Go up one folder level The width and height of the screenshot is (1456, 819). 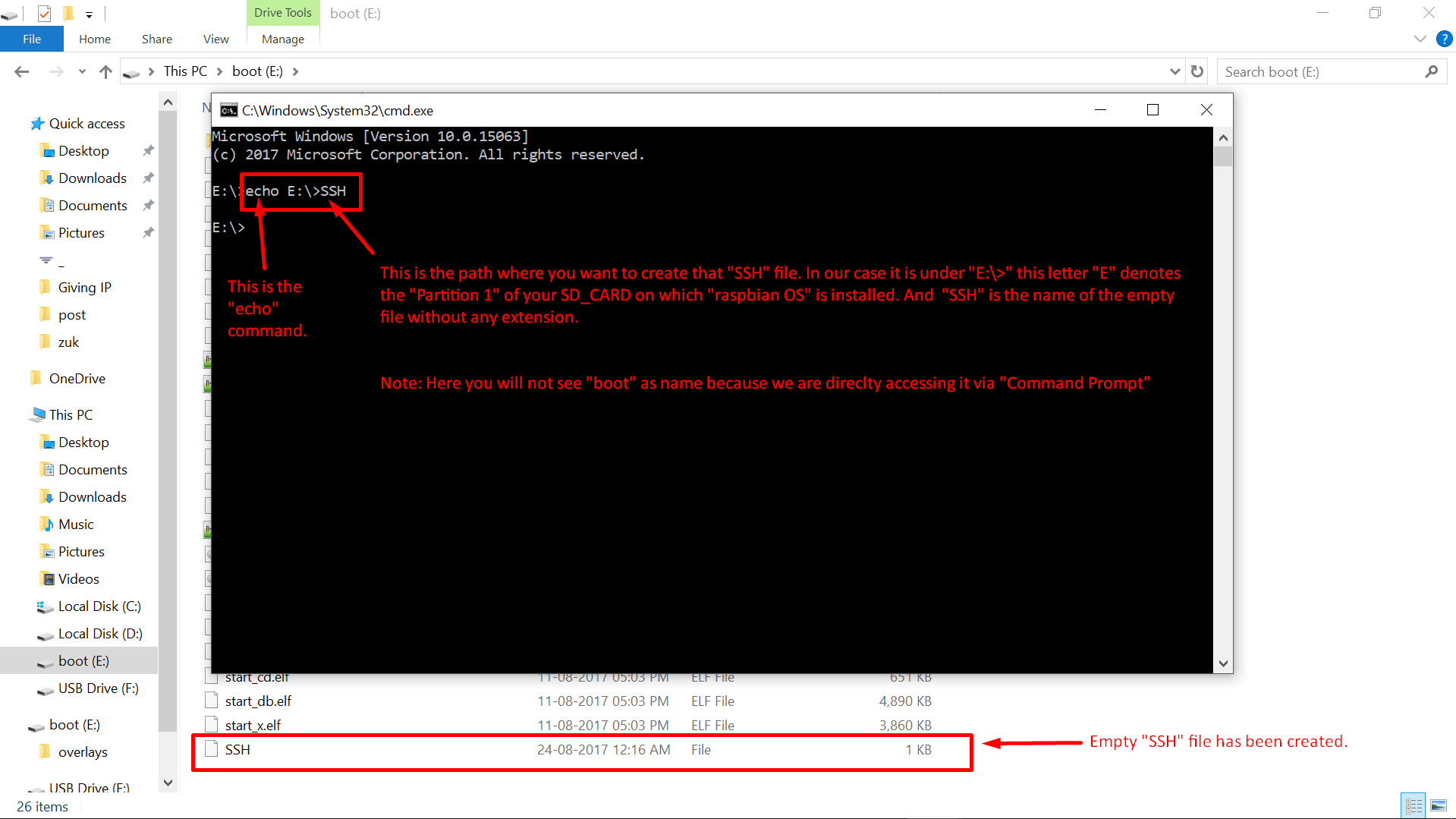point(105,71)
